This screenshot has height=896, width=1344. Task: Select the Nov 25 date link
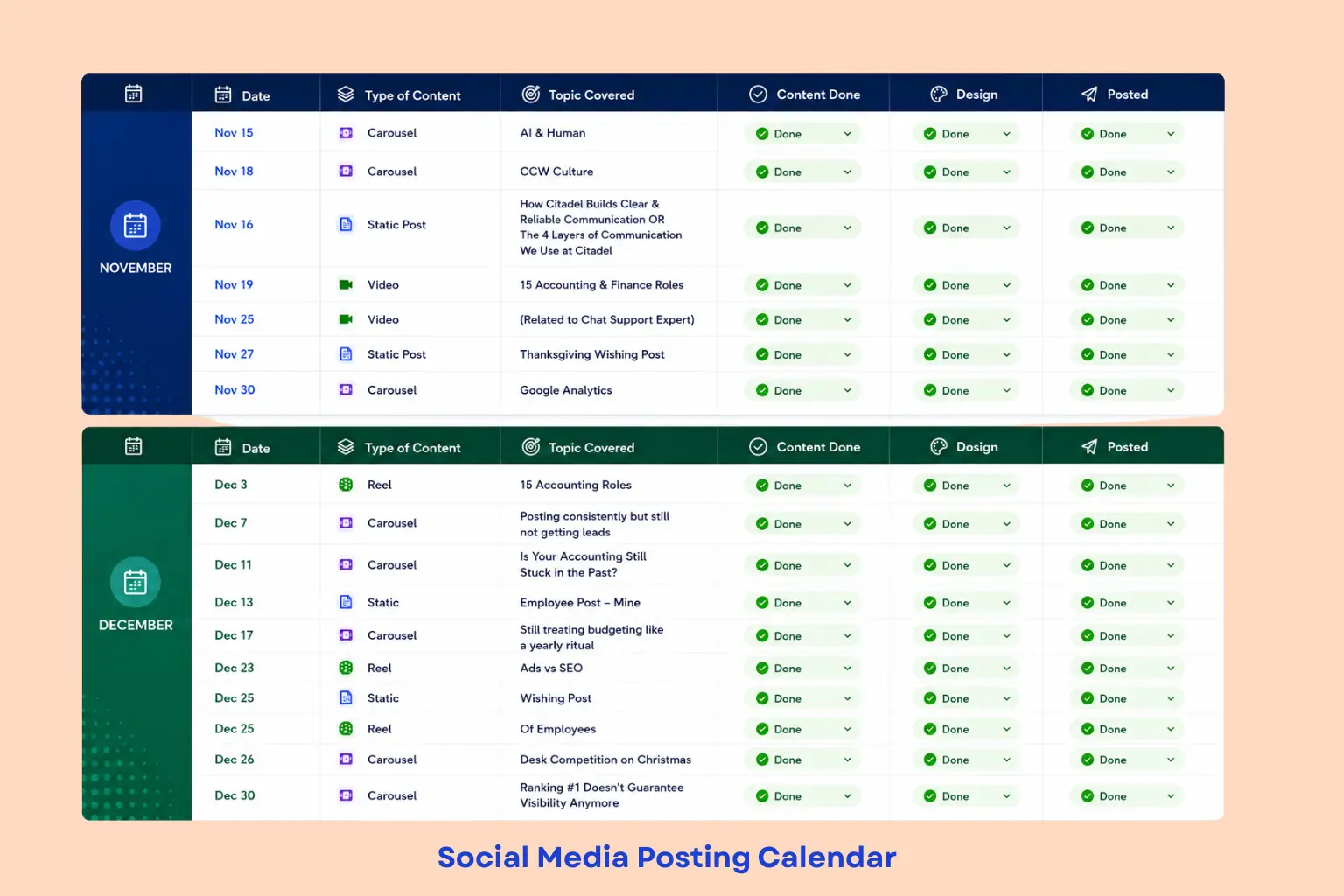tap(234, 319)
